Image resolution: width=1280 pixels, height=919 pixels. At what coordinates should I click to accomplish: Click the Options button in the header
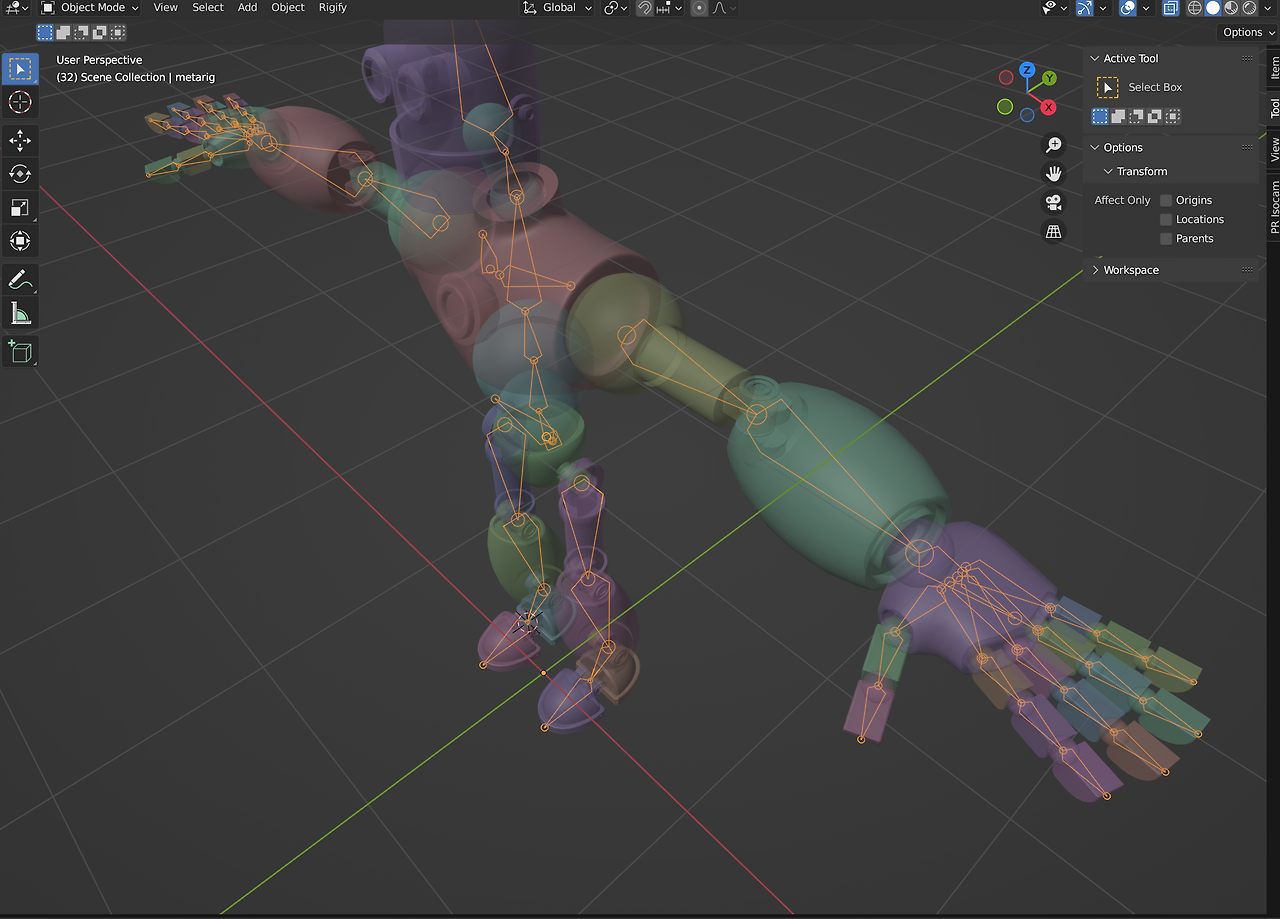(x=1248, y=32)
